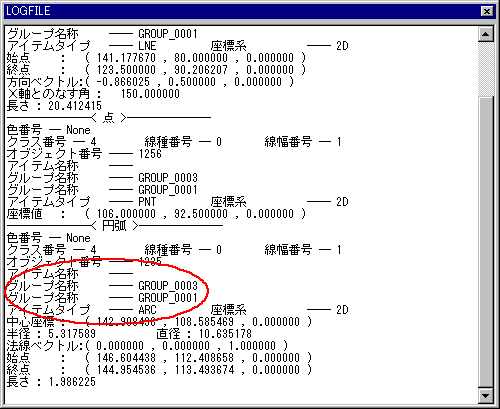Click the LNE item type value
The width and height of the screenshot is (500, 409).
click(147, 46)
